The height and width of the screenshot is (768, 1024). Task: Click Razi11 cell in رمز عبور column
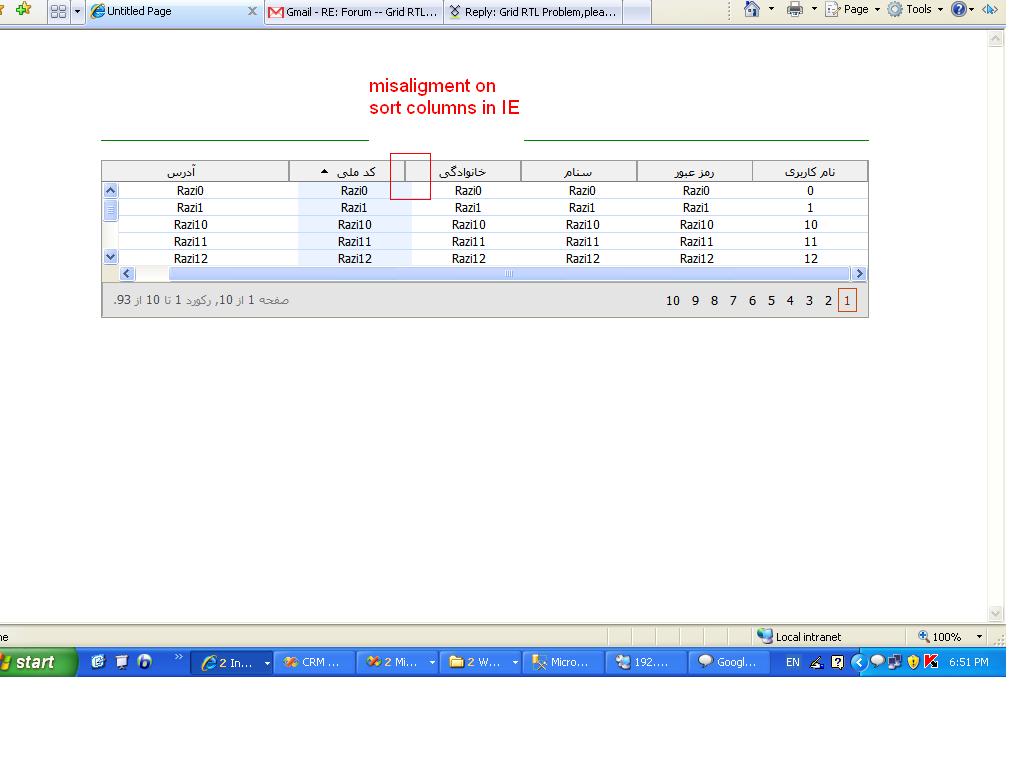pyautogui.click(x=696, y=242)
